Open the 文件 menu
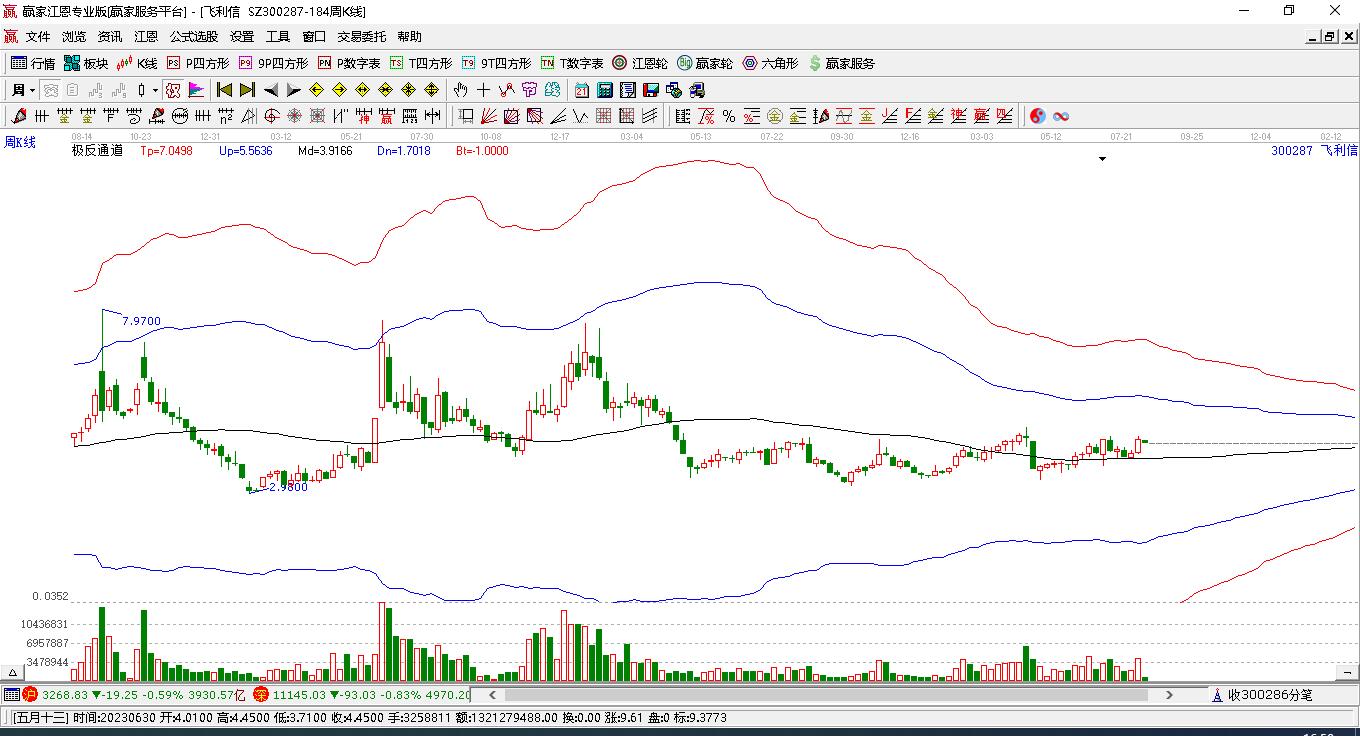 point(38,37)
